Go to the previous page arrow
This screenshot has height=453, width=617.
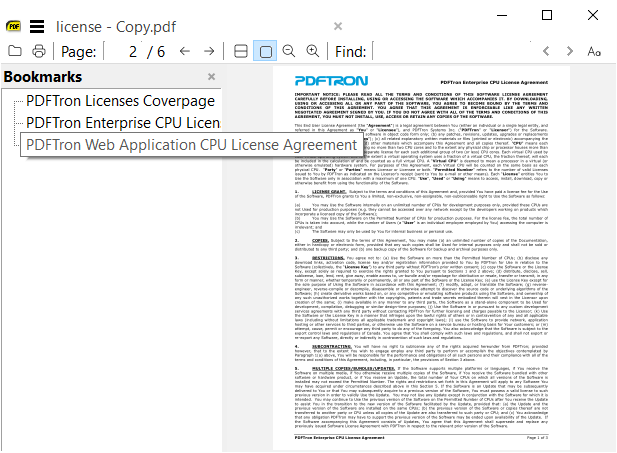pos(185,51)
